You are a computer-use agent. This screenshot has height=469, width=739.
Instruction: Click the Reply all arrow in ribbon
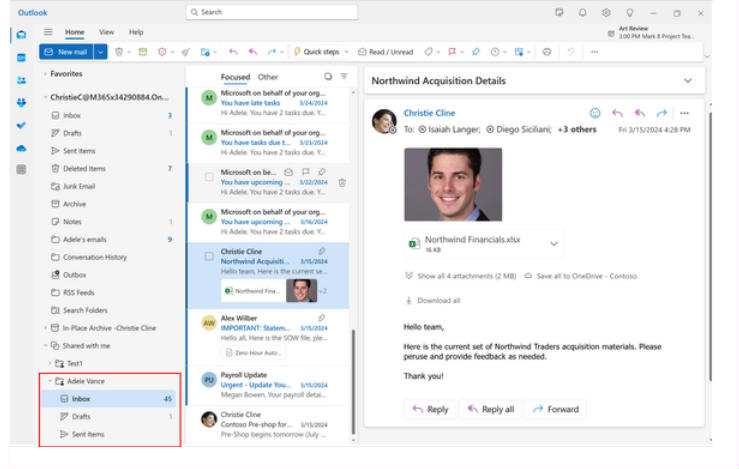[253, 52]
